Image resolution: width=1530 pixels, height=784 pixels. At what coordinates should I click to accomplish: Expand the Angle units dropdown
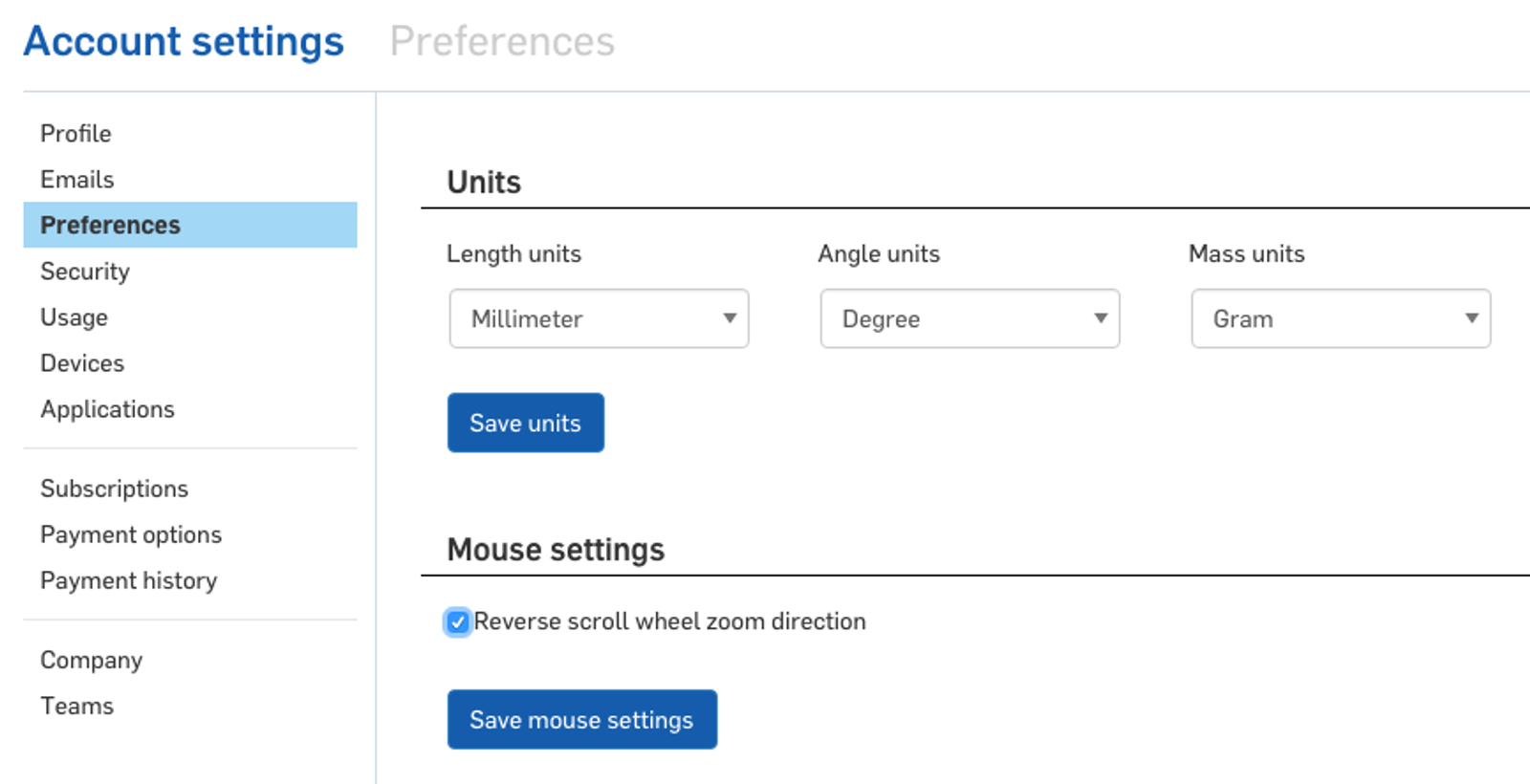coord(969,318)
